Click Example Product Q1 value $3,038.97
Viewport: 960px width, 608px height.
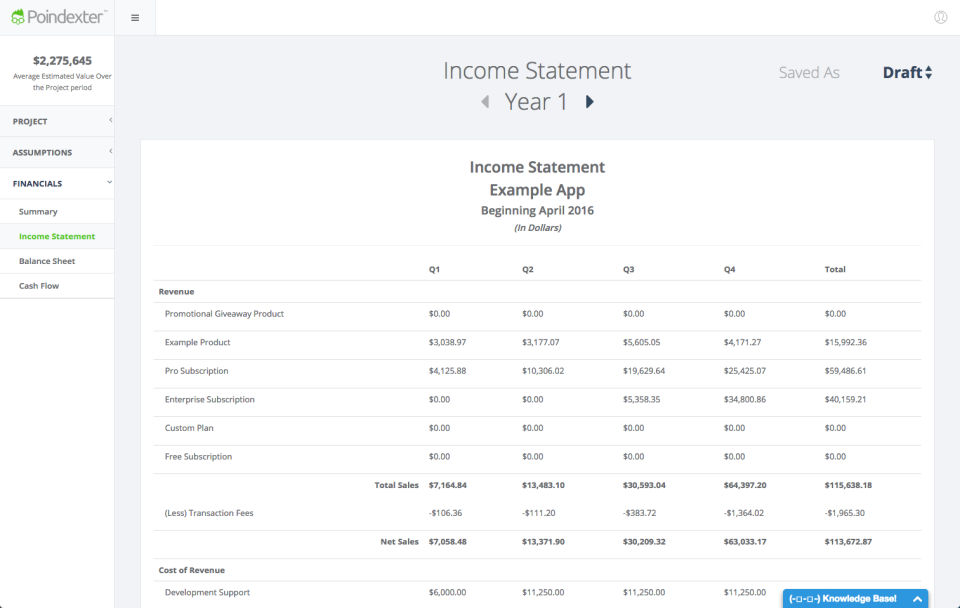click(447, 342)
